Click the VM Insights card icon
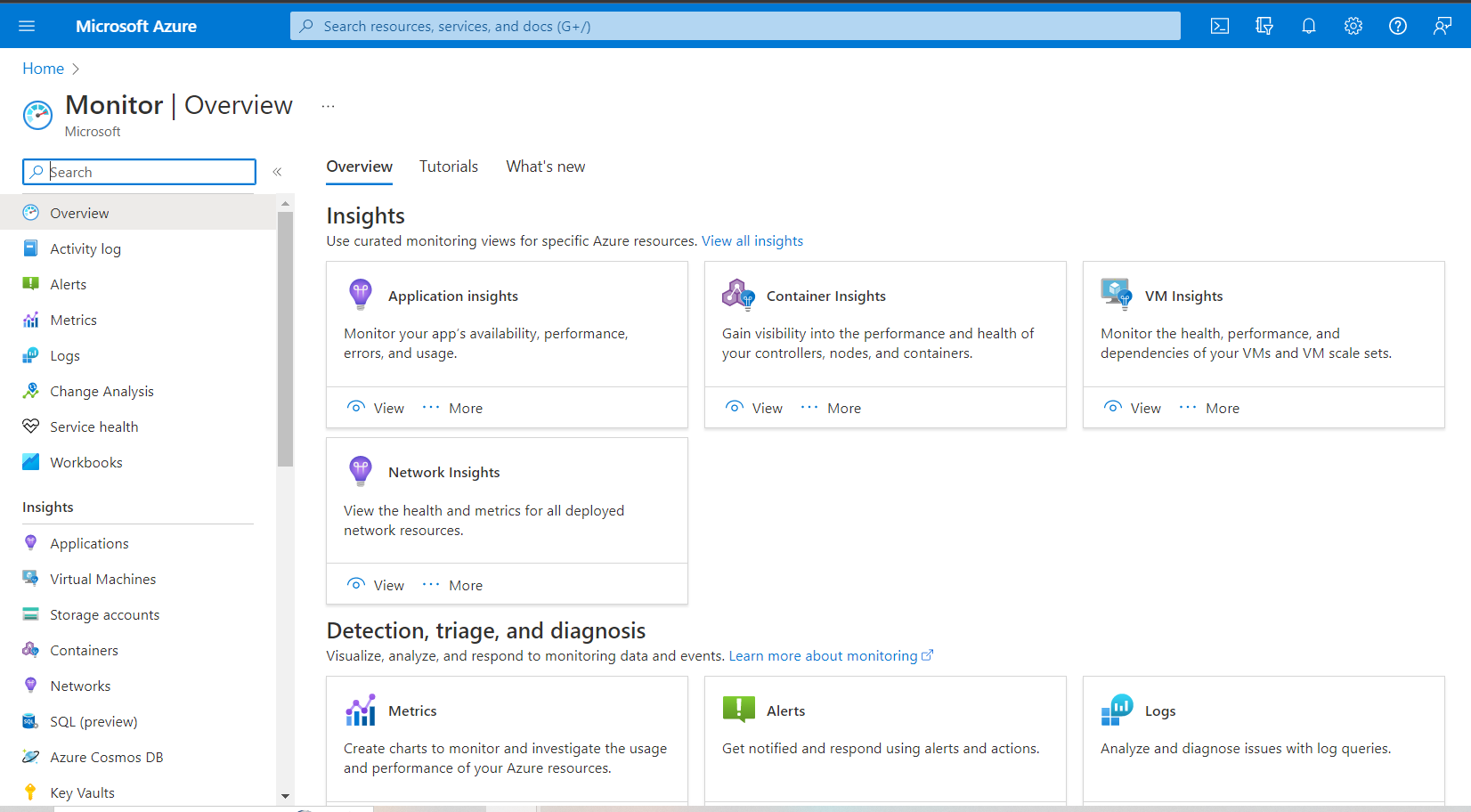Screen dimensions: 1471x812 click(1117, 293)
